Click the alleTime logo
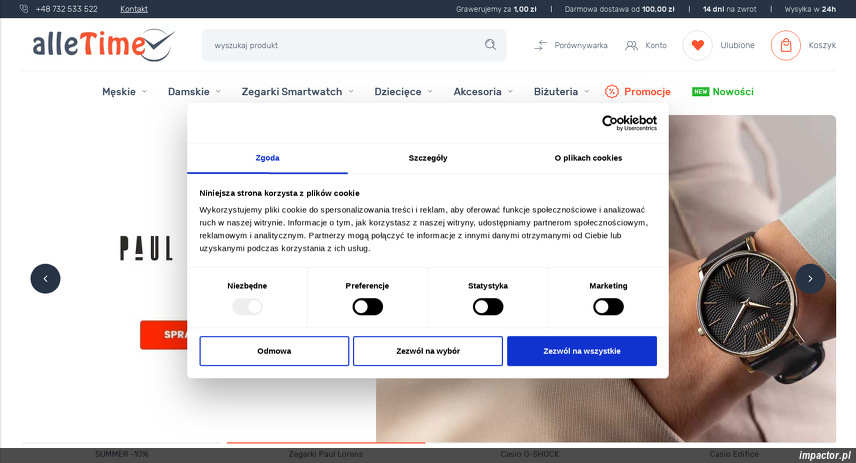Screen dimensions: 856x463 [x=104, y=45]
